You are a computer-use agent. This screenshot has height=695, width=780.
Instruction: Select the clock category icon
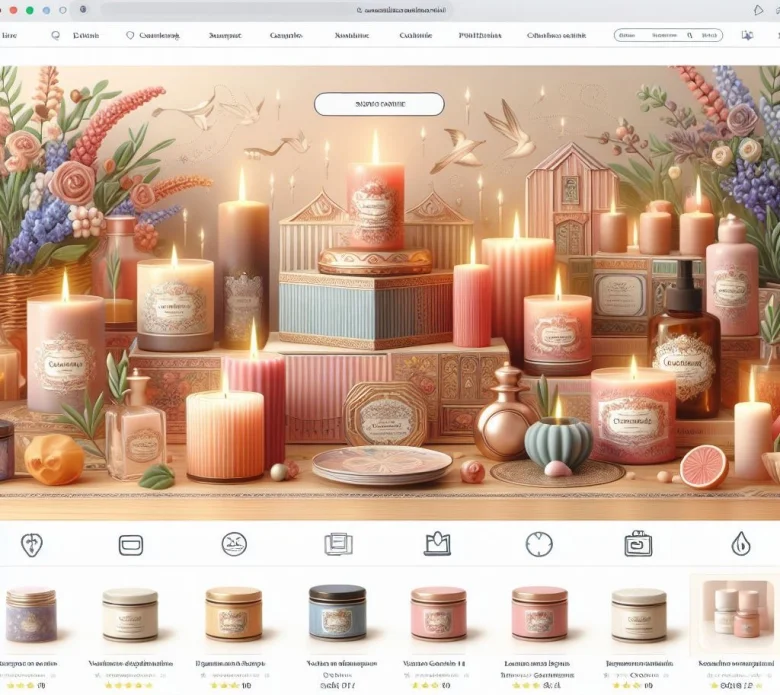[539, 544]
